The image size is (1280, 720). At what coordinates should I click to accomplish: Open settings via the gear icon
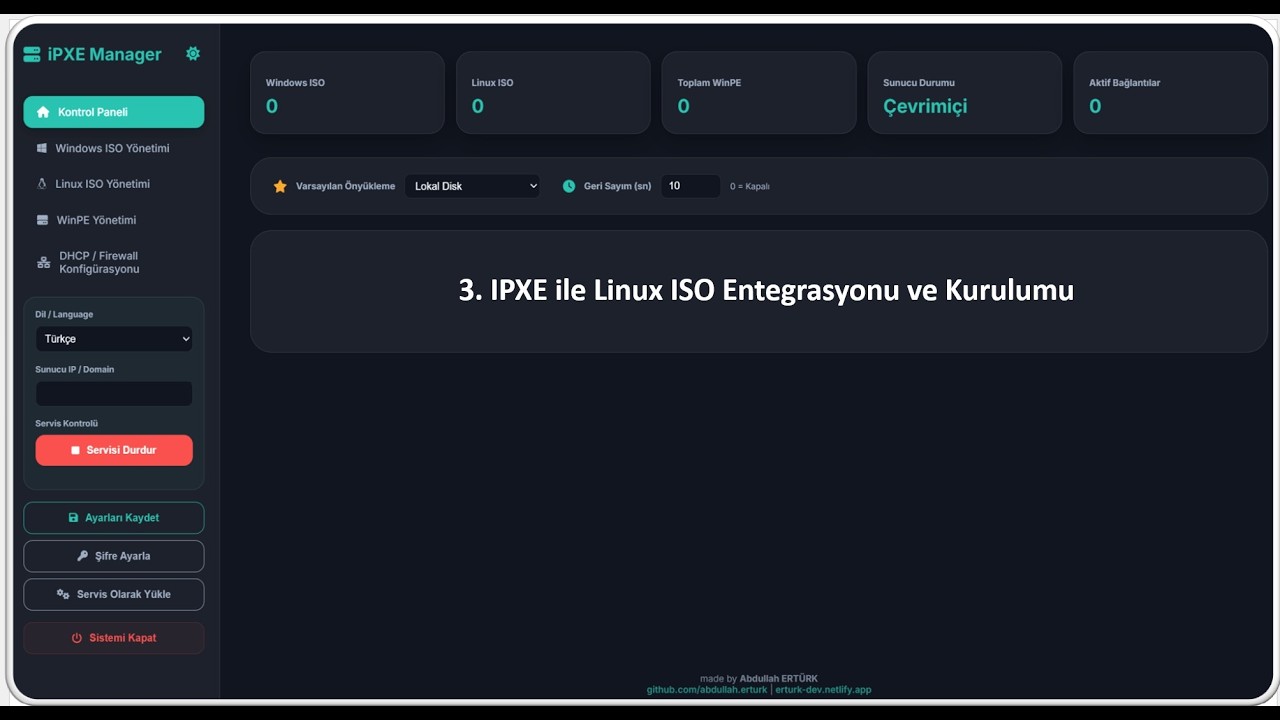(193, 54)
